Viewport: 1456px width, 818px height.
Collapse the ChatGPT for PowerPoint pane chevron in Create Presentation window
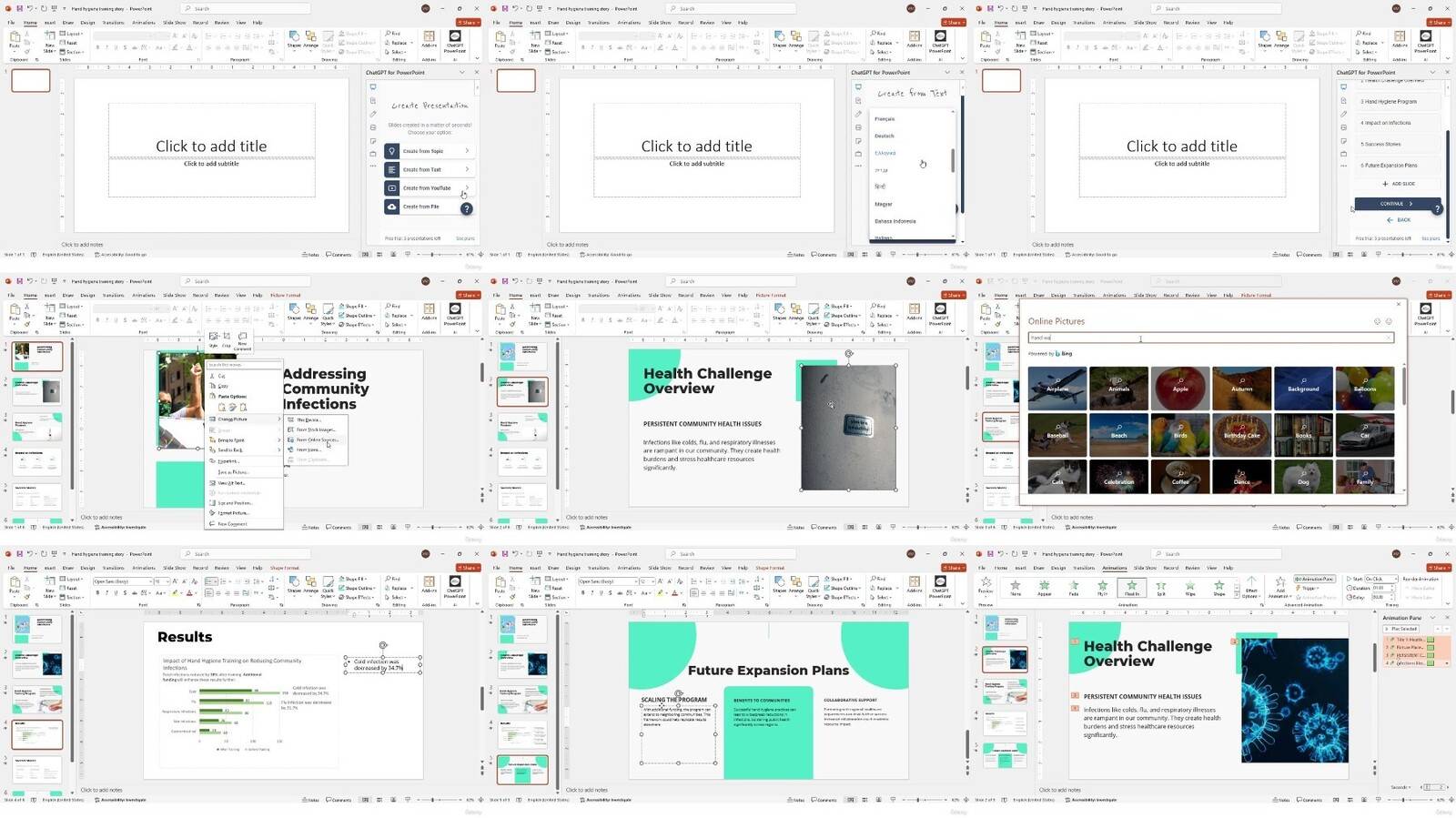tap(462, 72)
